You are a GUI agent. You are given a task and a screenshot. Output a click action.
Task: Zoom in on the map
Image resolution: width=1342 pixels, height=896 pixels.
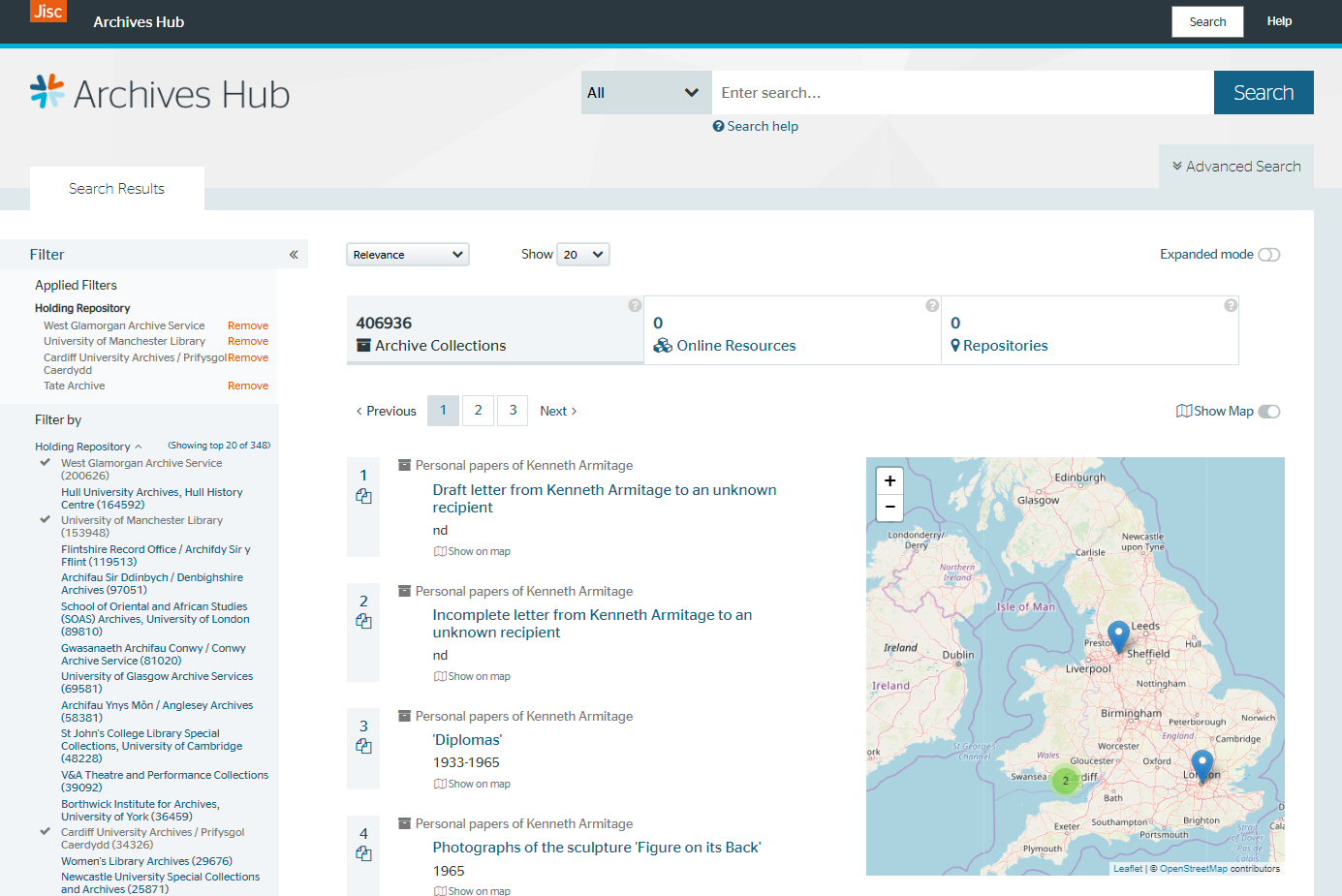889,480
